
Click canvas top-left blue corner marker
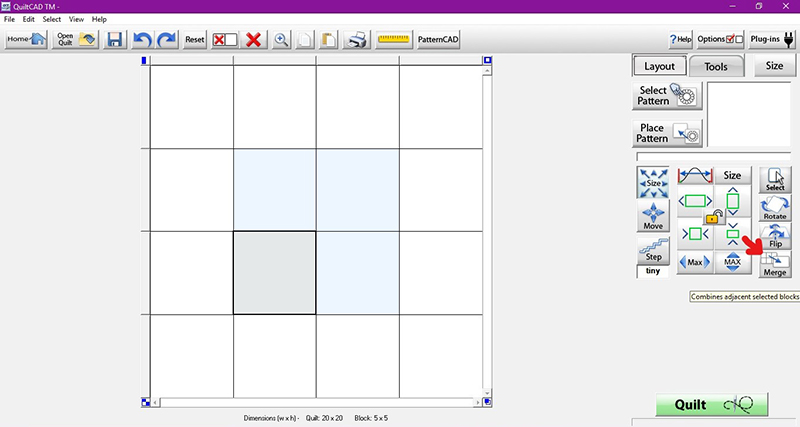point(144,60)
